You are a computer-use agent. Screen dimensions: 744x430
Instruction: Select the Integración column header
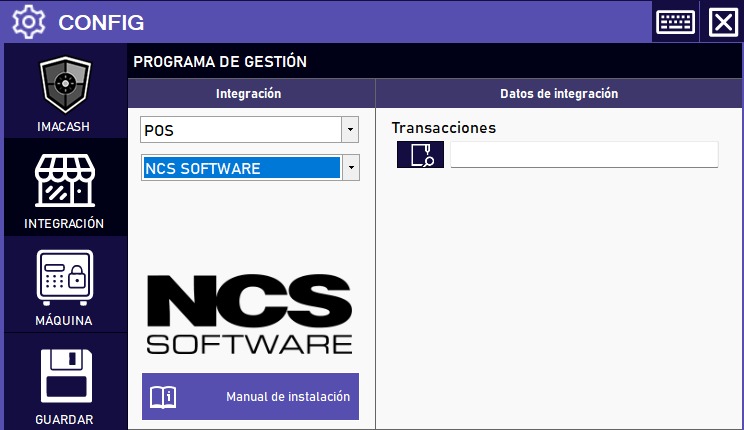click(x=249, y=94)
